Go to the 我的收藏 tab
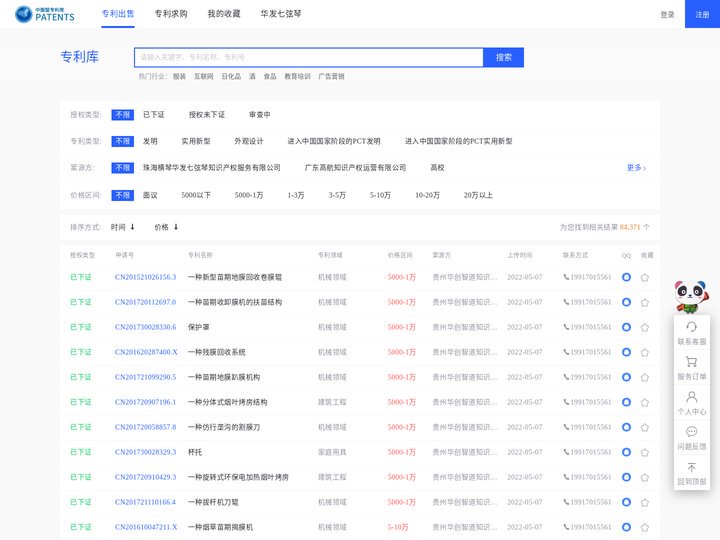 point(224,14)
